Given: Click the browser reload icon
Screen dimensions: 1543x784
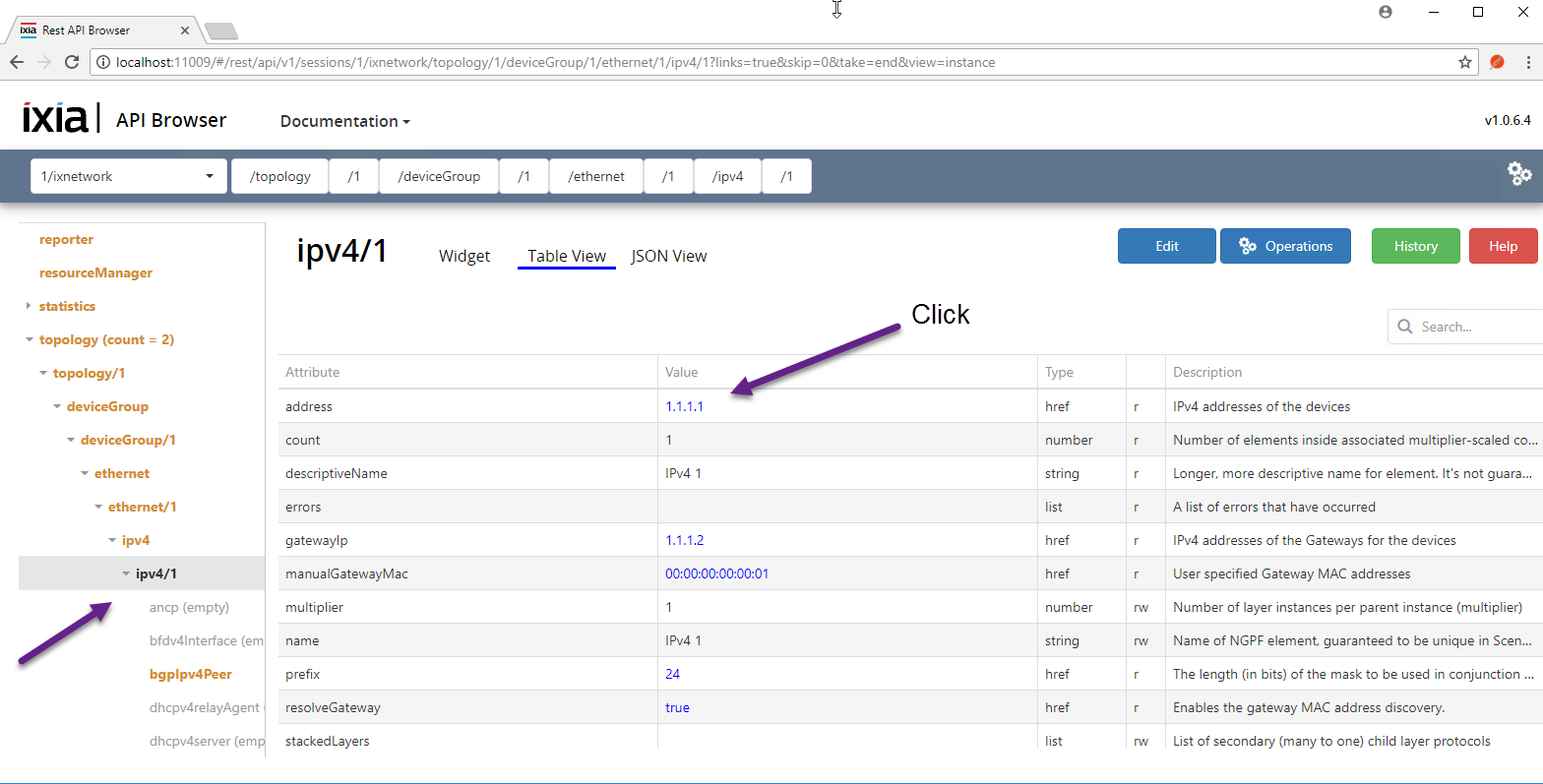Looking at the screenshot, I should (72, 62).
